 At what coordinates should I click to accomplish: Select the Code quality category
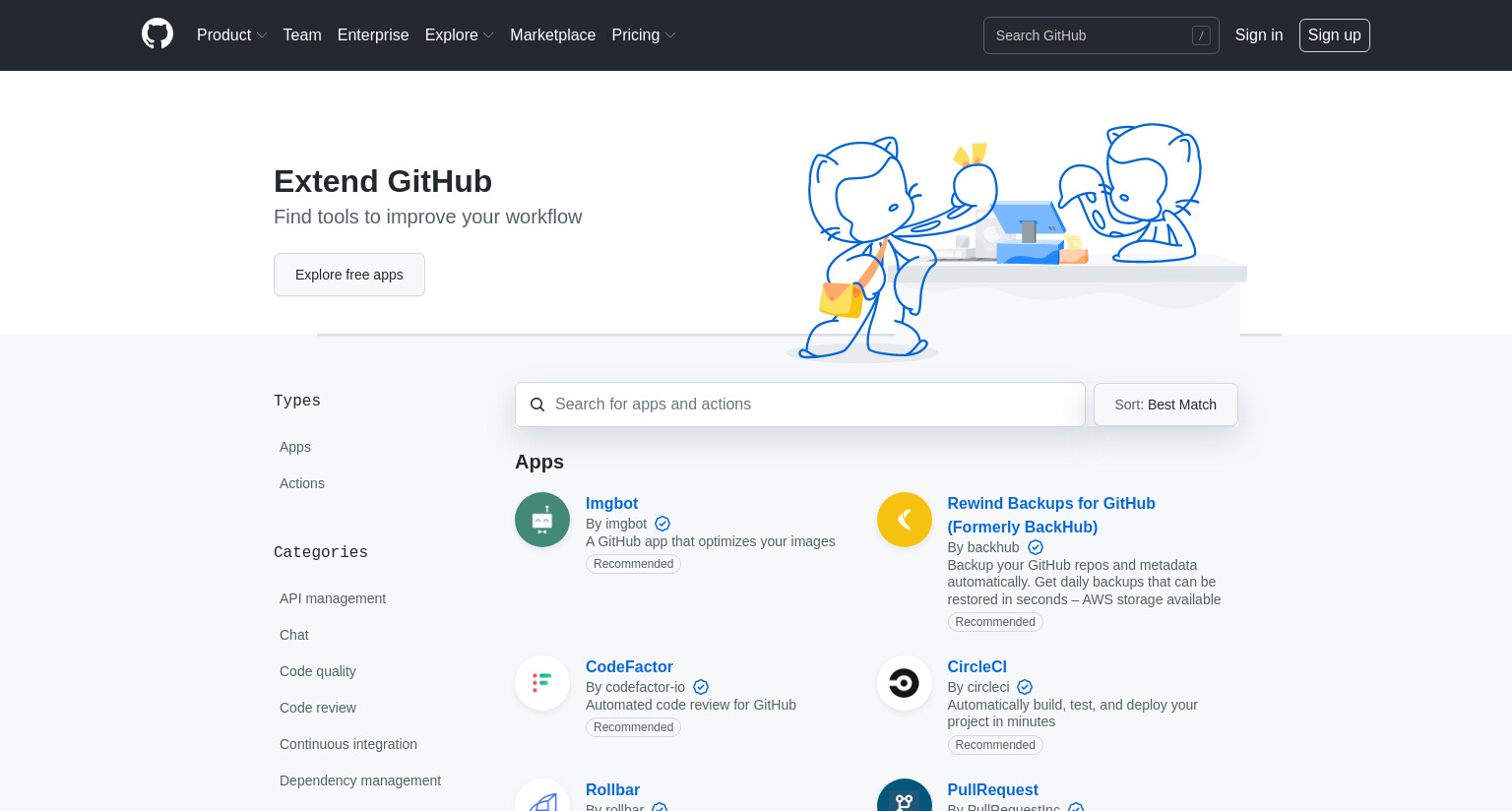318,671
